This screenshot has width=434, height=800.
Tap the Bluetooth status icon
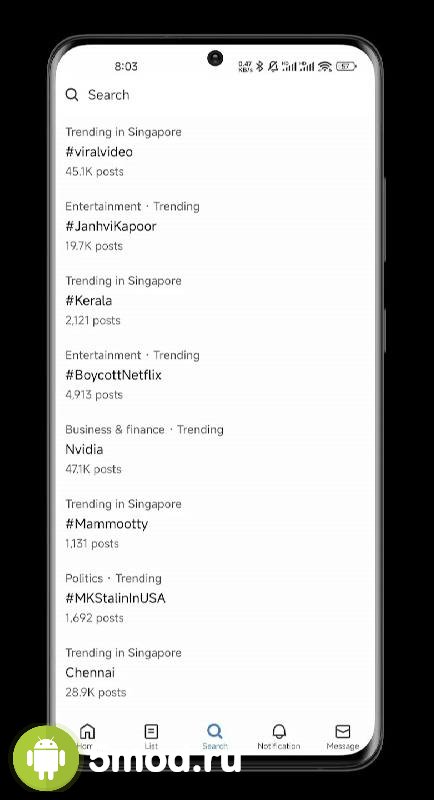point(260,66)
